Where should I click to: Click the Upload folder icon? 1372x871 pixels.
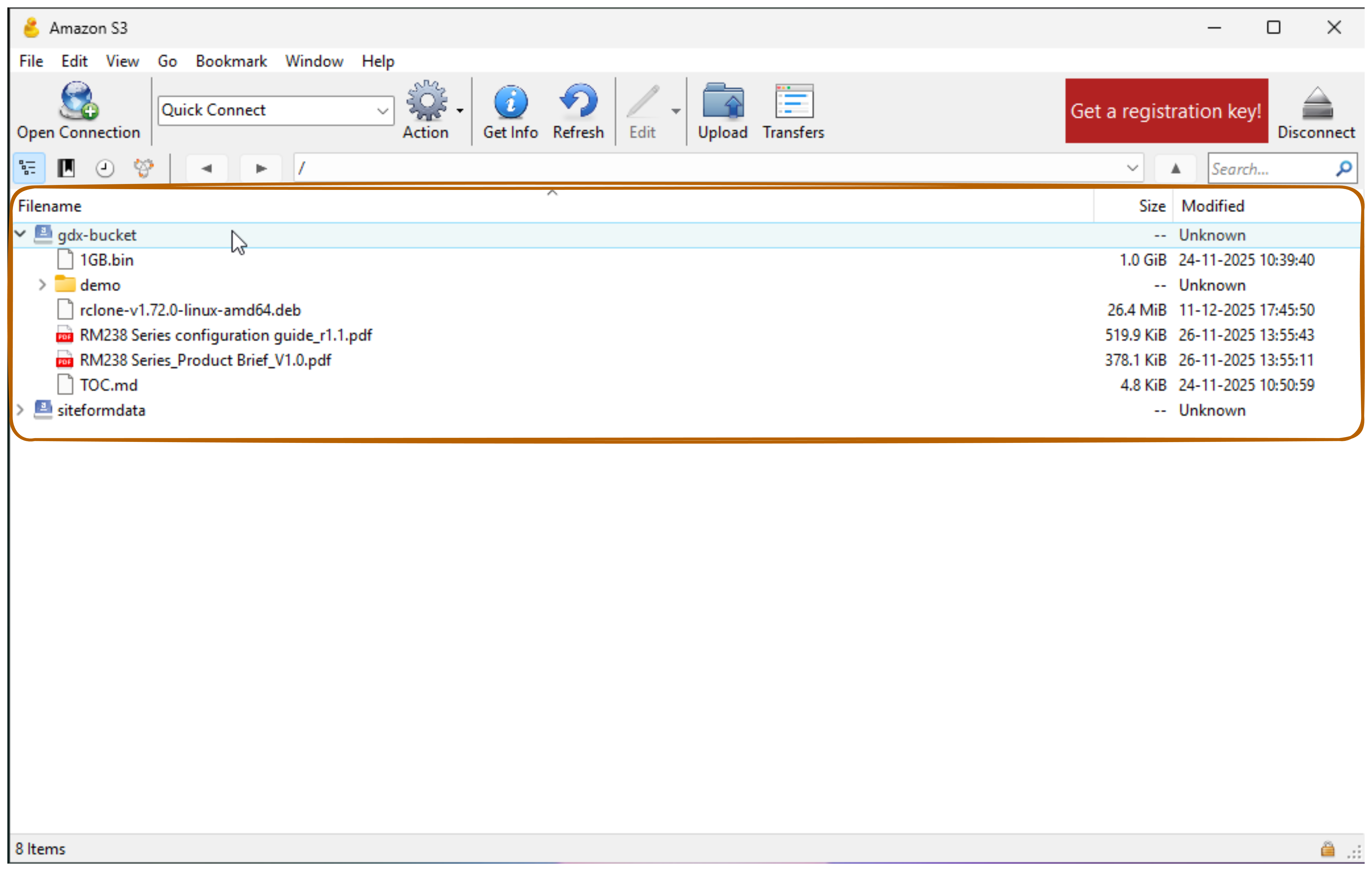click(x=722, y=102)
